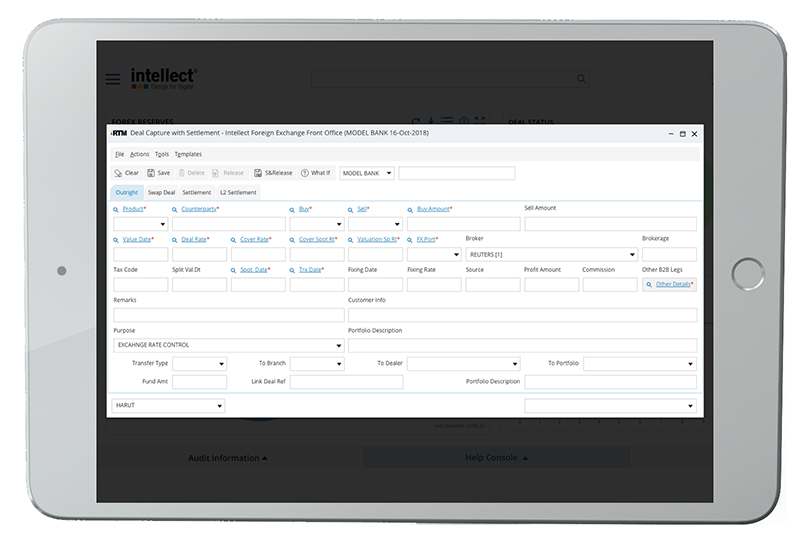Switch to the L2 Settlement tab
This screenshot has height=536, width=800.
238,192
